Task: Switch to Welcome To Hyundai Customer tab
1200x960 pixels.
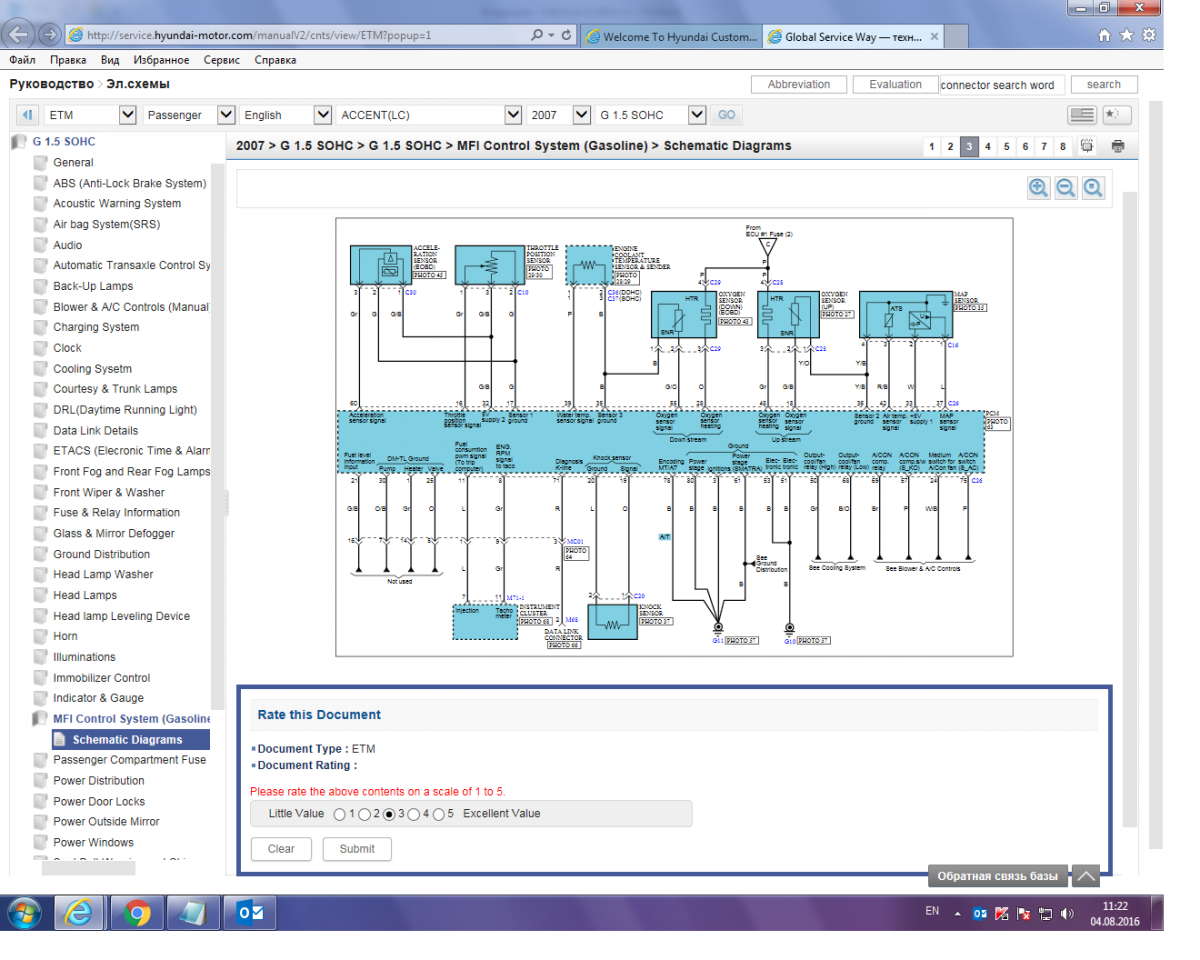Action: point(670,36)
